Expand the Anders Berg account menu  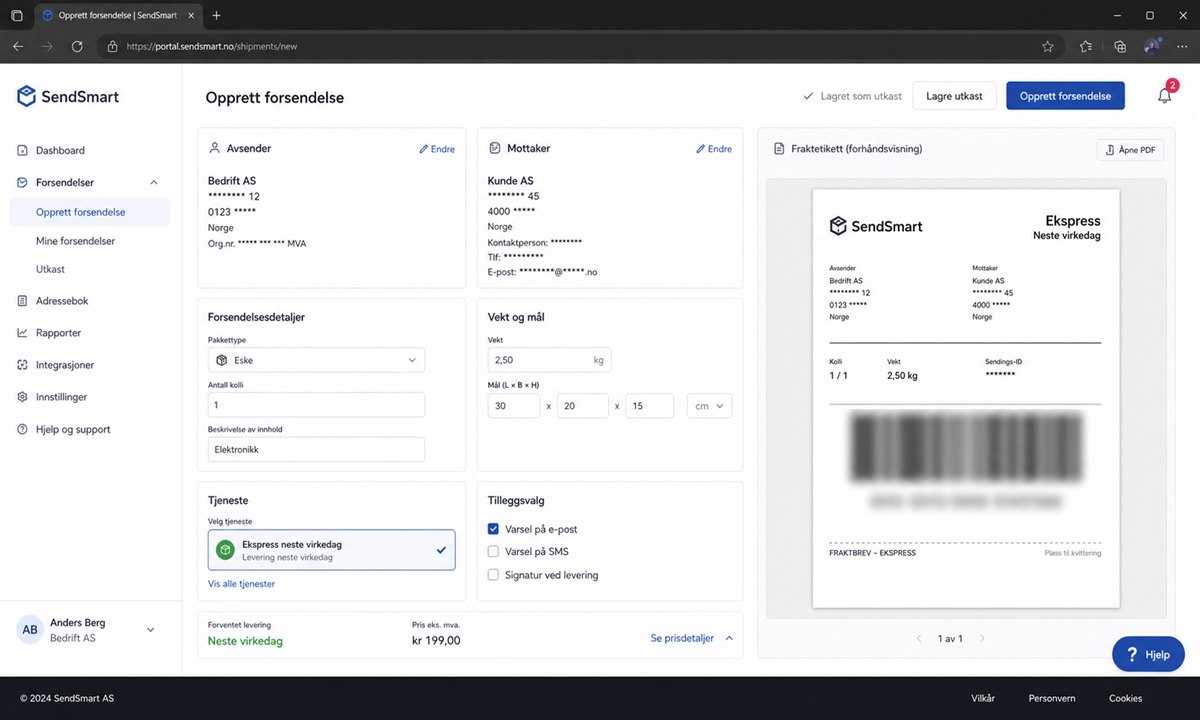pyautogui.click(x=151, y=630)
